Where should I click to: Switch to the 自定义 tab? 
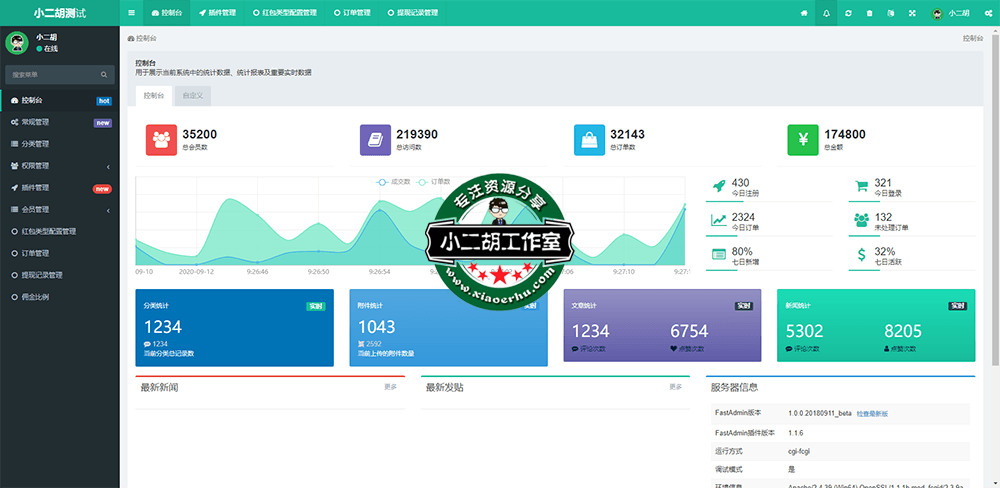(191, 96)
